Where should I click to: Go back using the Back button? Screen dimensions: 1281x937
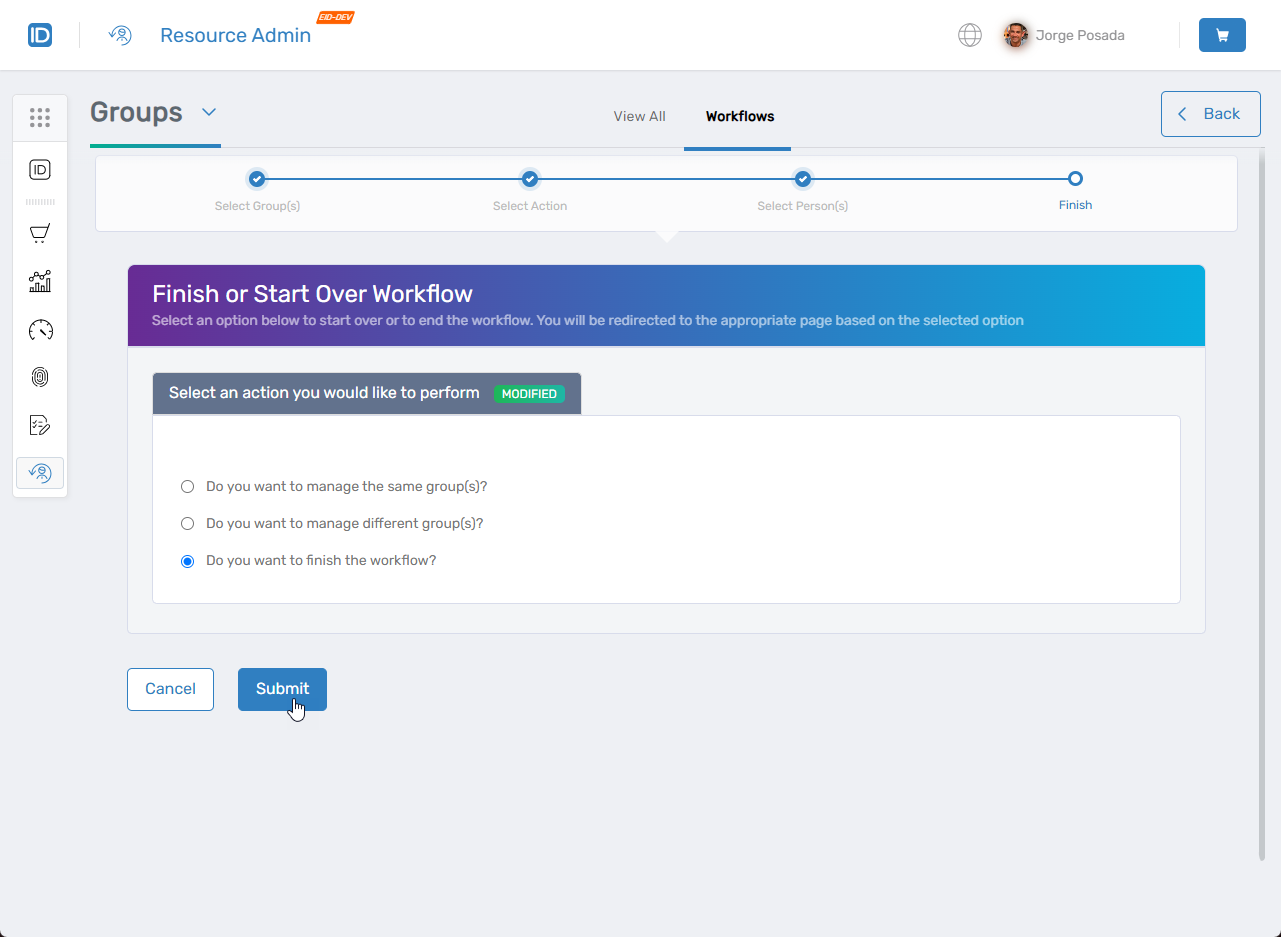coord(1210,113)
